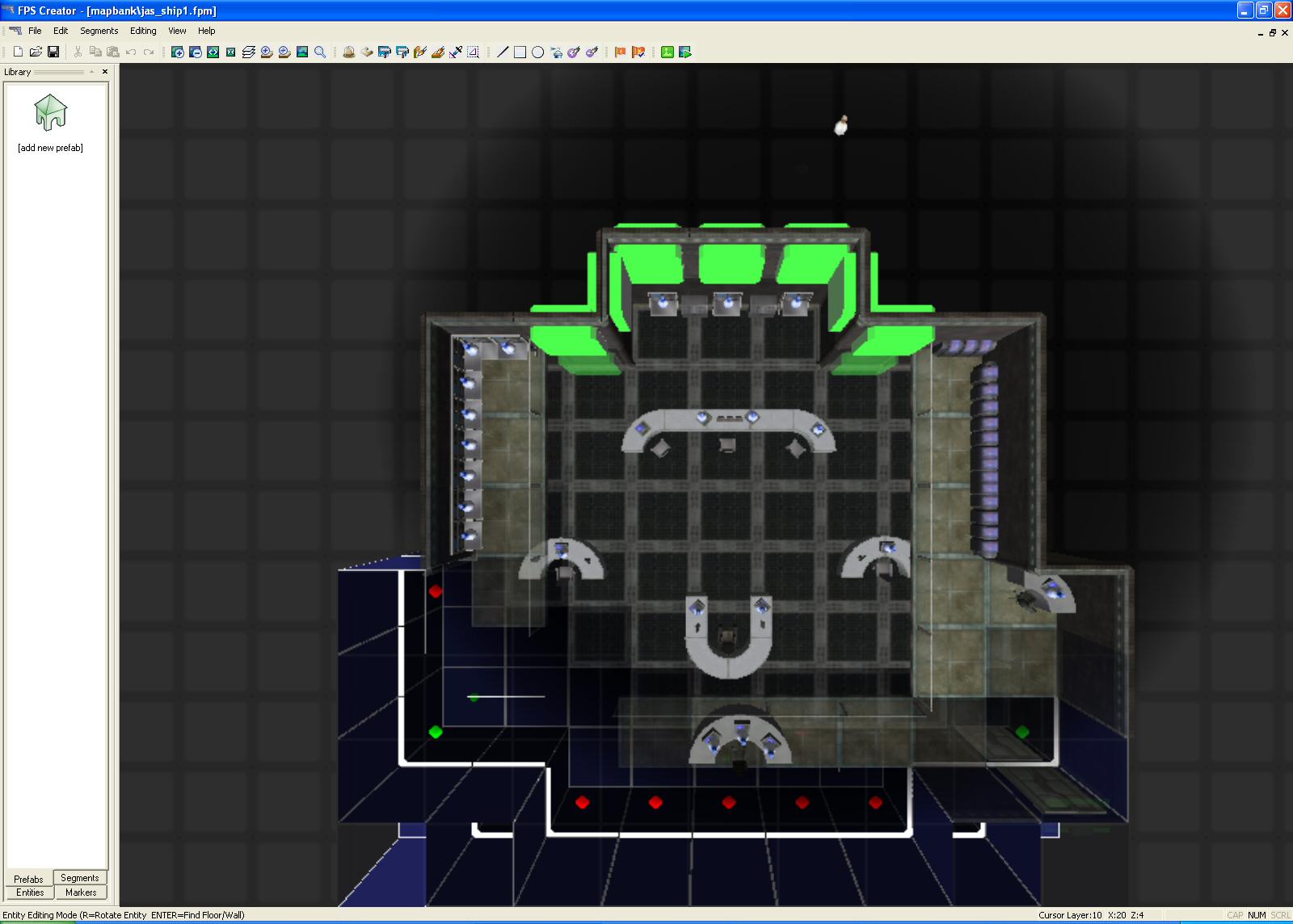Select the circle drawing tool
The height and width of the screenshot is (924, 1293).
pos(538,52)
